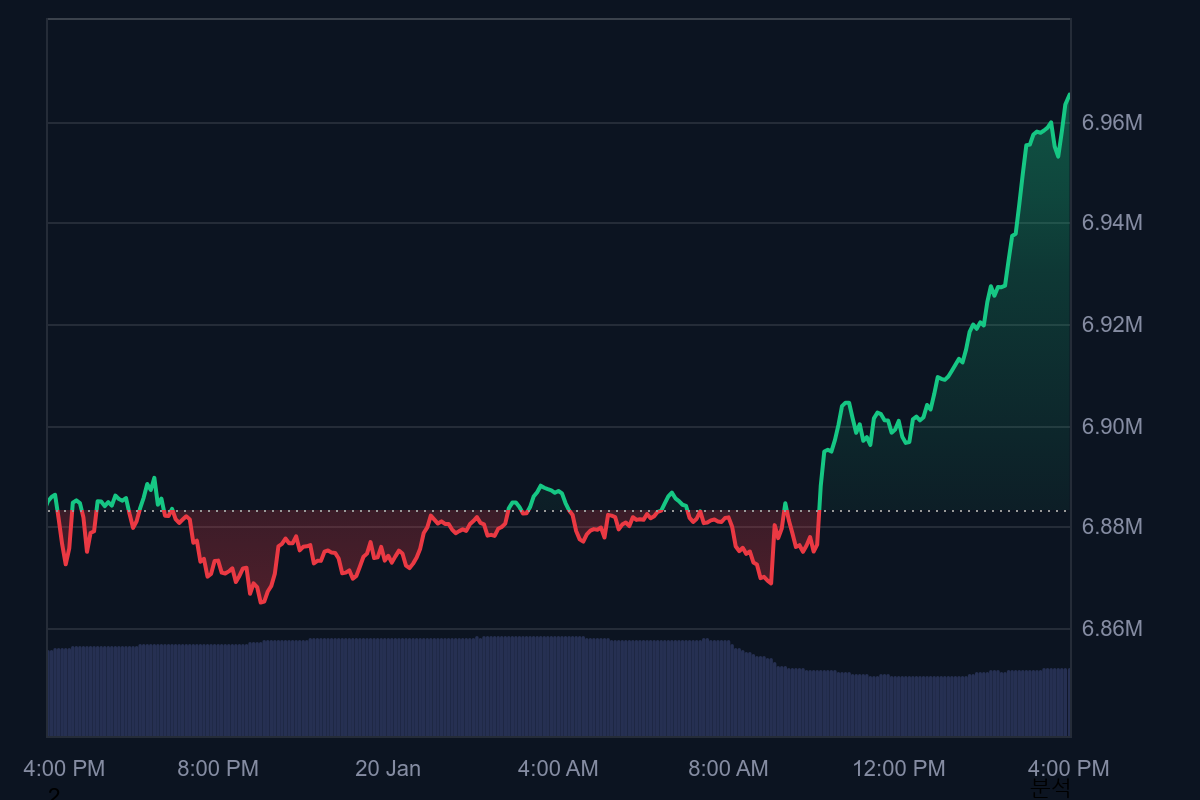Select the 4:00 AM time label

click(558, 769)
